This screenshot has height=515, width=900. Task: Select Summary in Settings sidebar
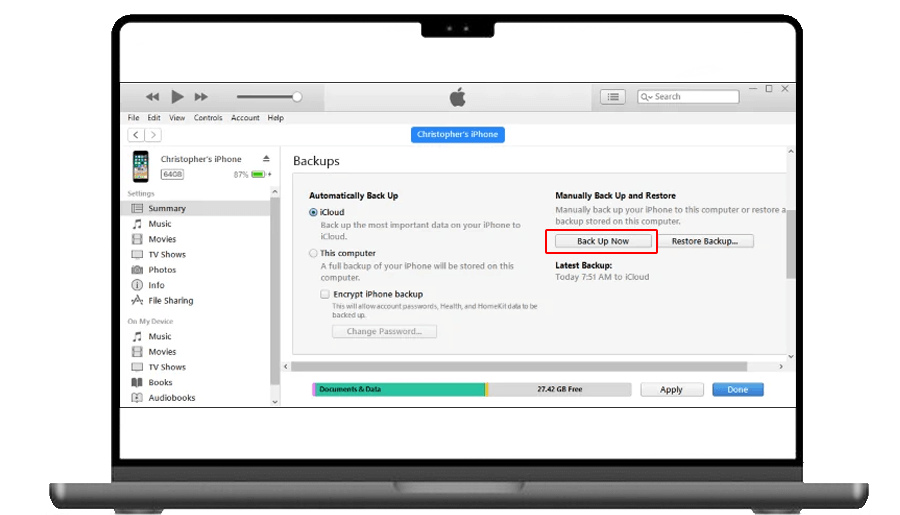196,208
